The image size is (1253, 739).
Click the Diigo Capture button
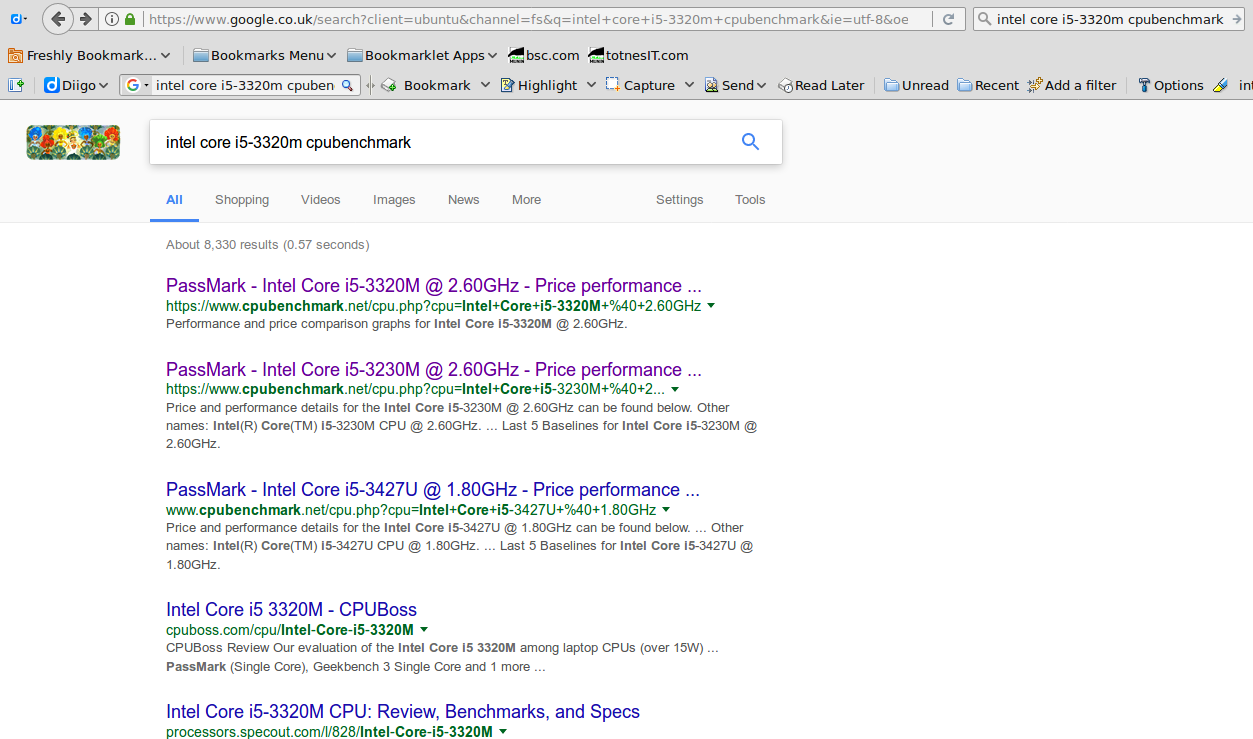click(x=640, y=85)
